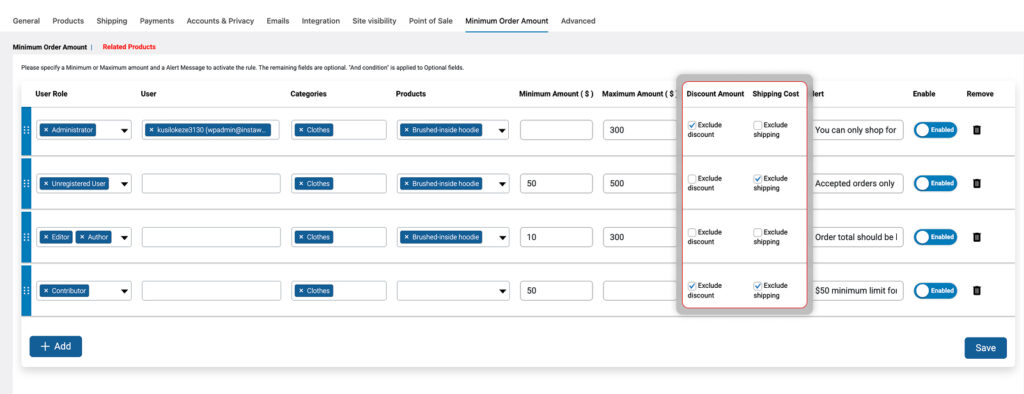Screen dimensions: 1024x394
Task: Switch to the Products tab
Action: (x=68, y=21)
